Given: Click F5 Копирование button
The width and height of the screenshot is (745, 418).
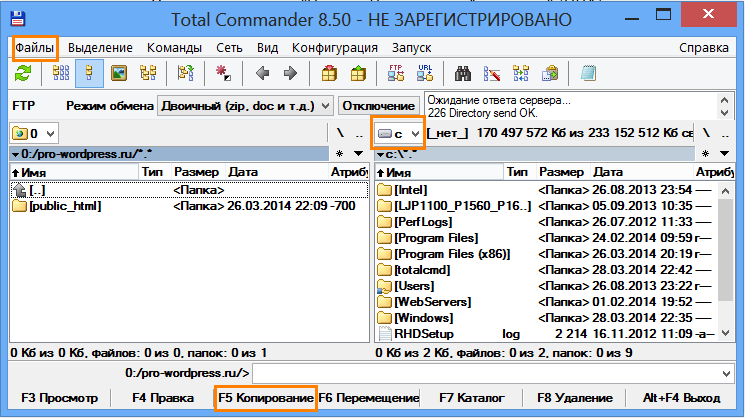Looking at the screenshot, I should click(266, 398).
